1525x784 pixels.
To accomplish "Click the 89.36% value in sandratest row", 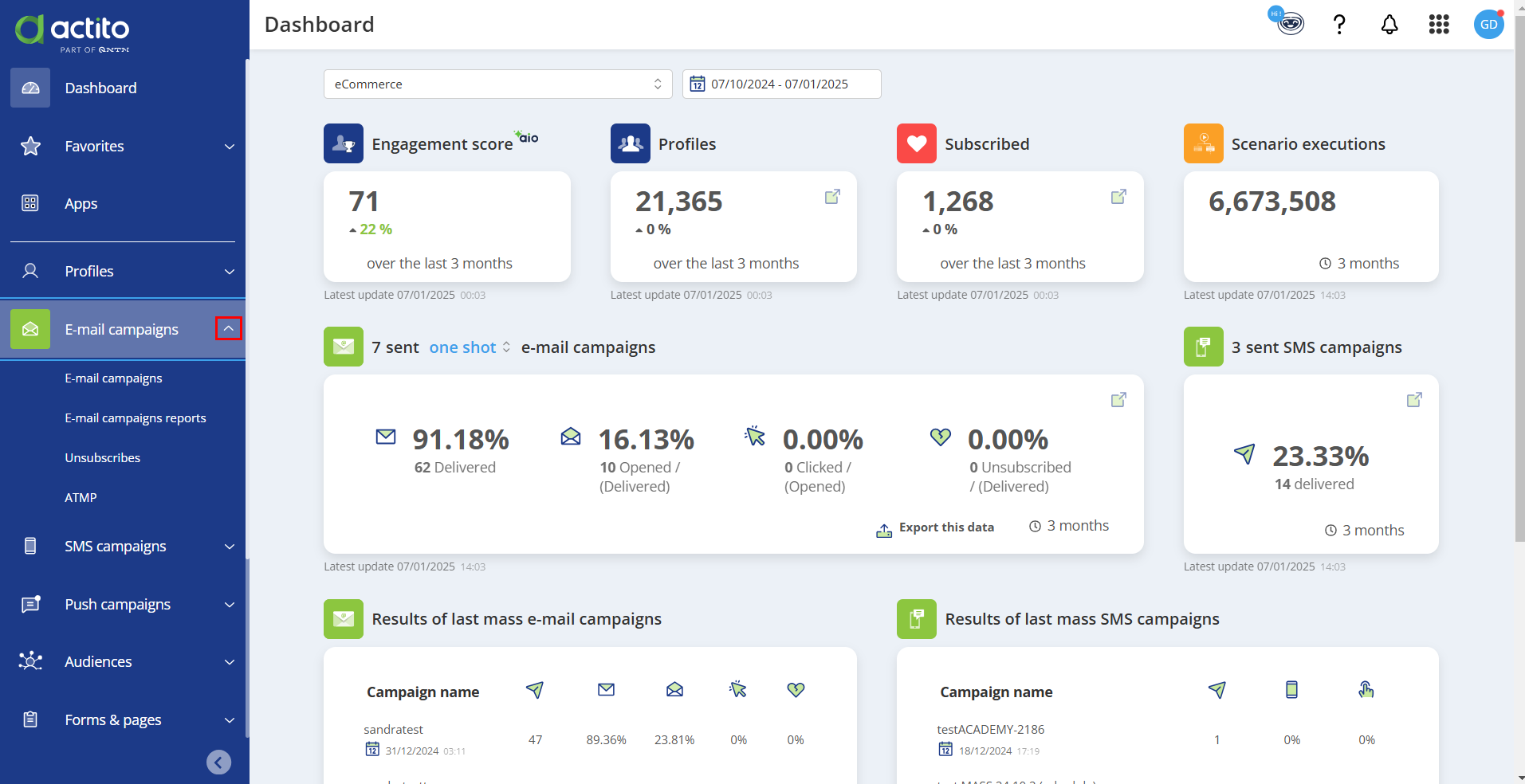I will tap(607, 740).
